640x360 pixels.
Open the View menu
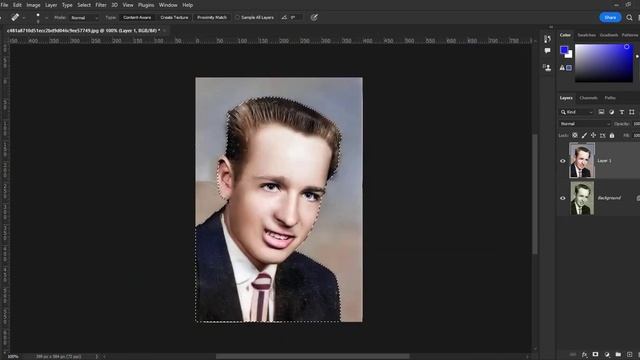coord(128,5)
